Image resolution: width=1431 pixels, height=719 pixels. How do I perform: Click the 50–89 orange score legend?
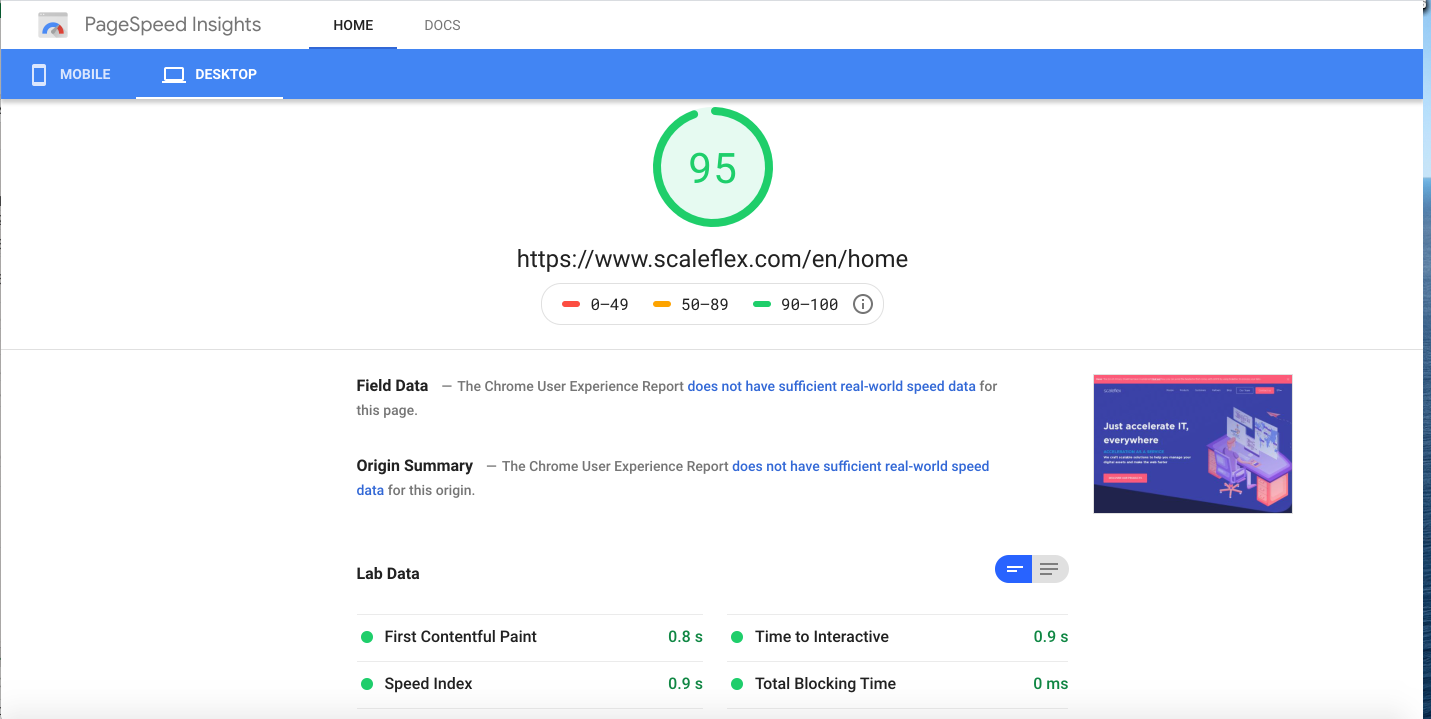691,305
